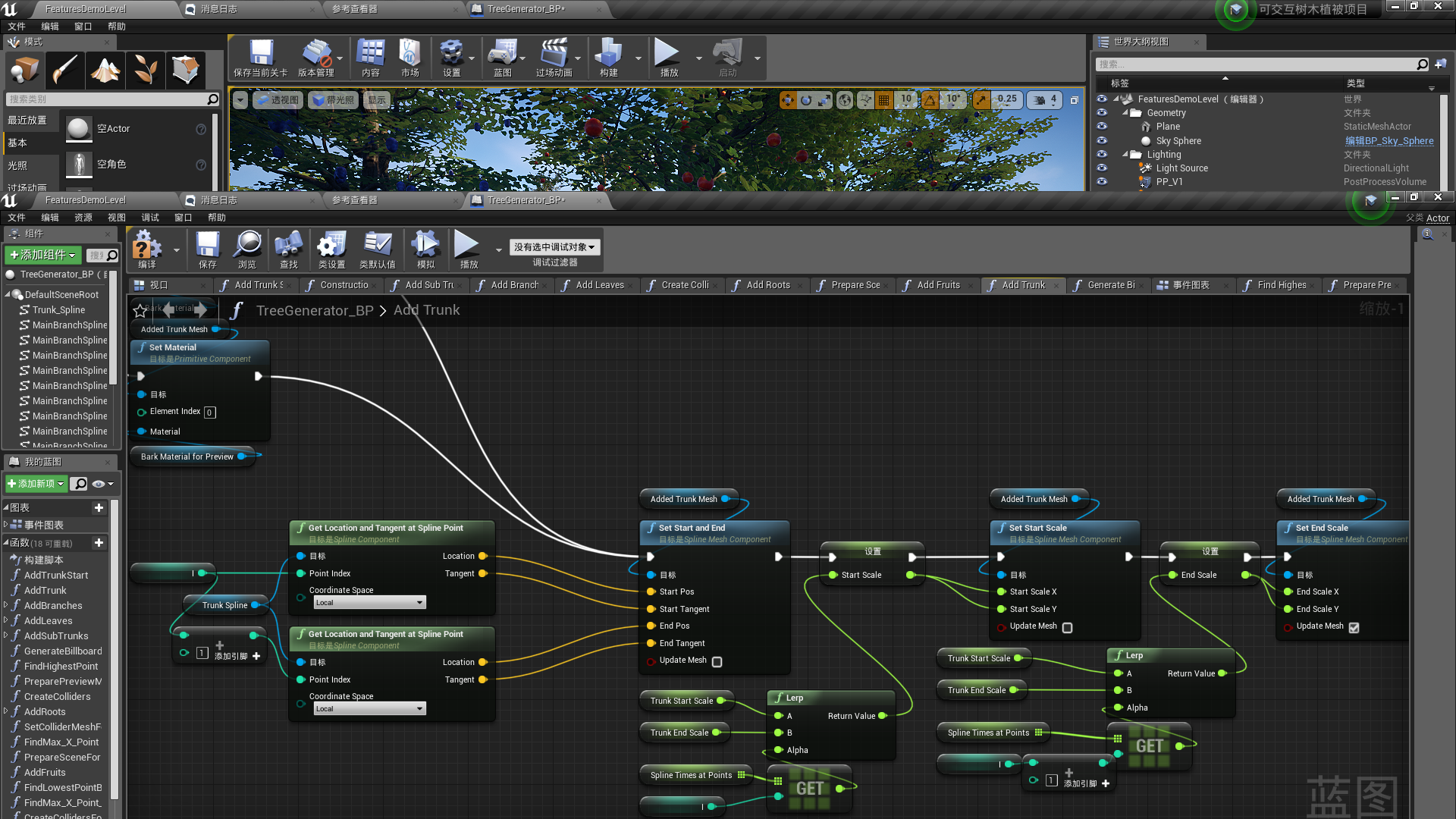
Task: Click the 编辑BP_Sky_Sphere link
Action: tap(1389, 140)
